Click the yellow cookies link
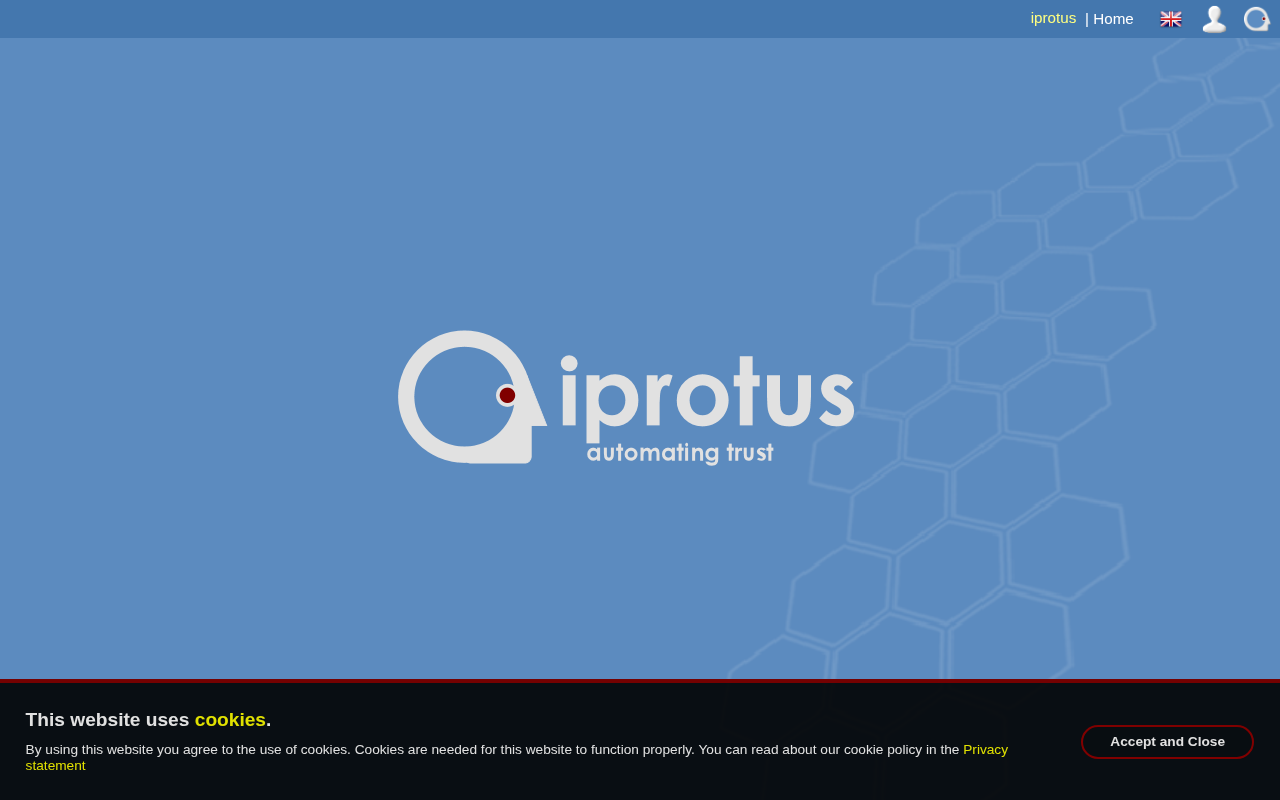This screenshot has height=800, width=1280. pos(230,719)
